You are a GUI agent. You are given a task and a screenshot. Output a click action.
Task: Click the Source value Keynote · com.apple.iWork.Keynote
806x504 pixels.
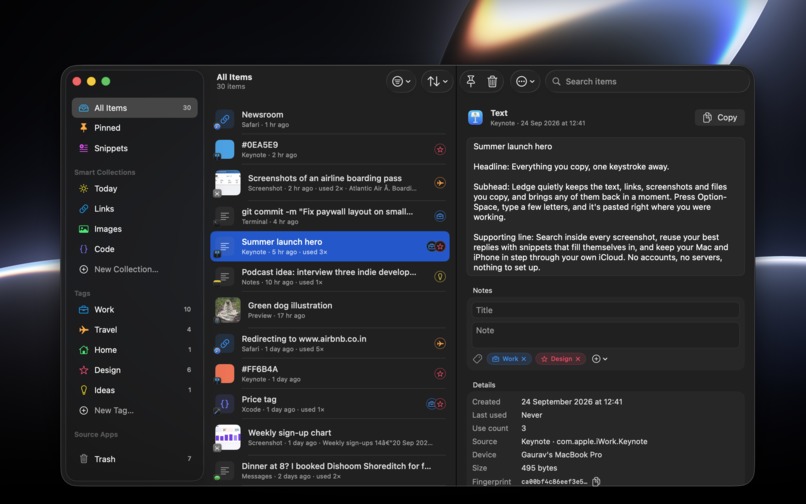[x=584, y=441]
